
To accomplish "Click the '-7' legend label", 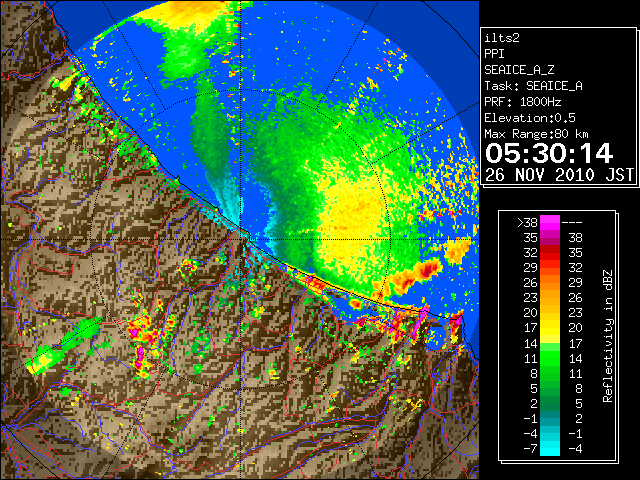I will (530, 449).
